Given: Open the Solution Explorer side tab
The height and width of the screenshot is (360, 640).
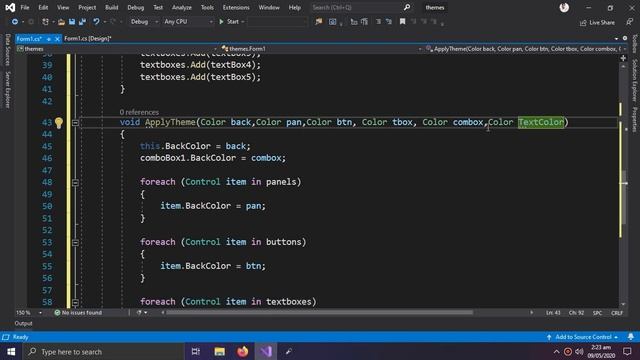Looking at the screenshot, I should pyautogui.click(x=635, y=80).
